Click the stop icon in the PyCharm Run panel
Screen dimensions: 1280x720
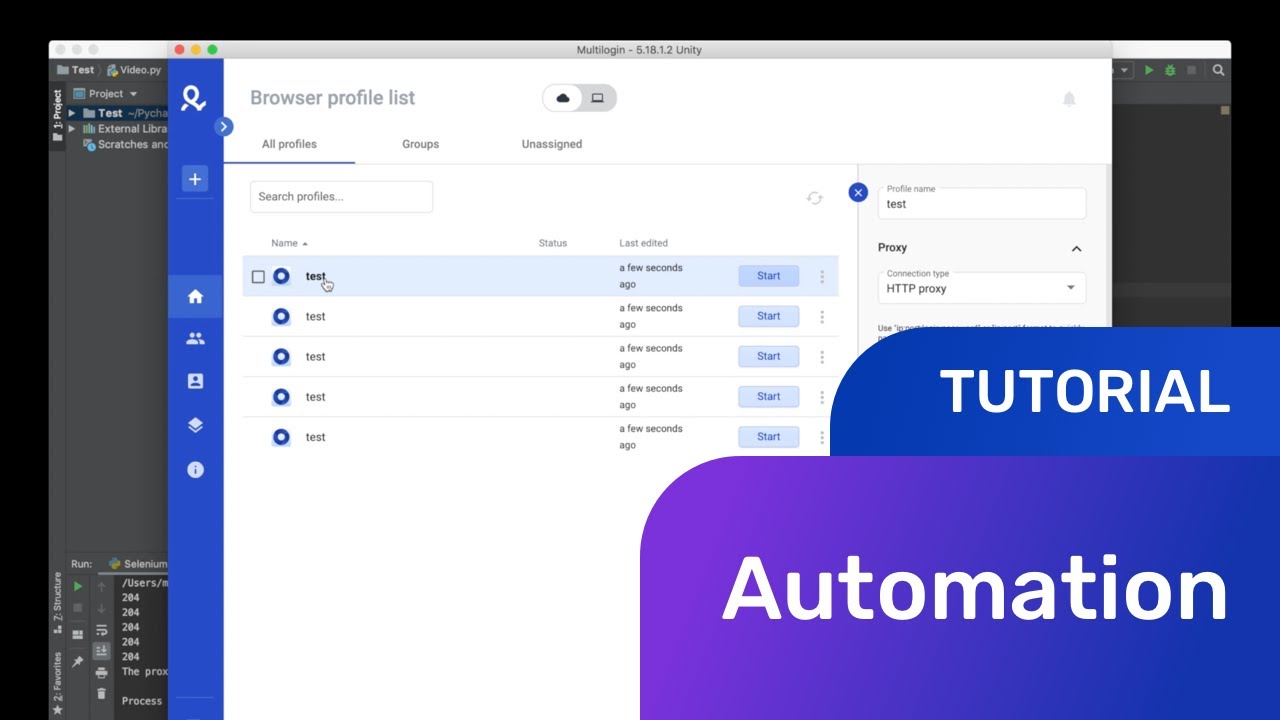(x=78, y=608)
